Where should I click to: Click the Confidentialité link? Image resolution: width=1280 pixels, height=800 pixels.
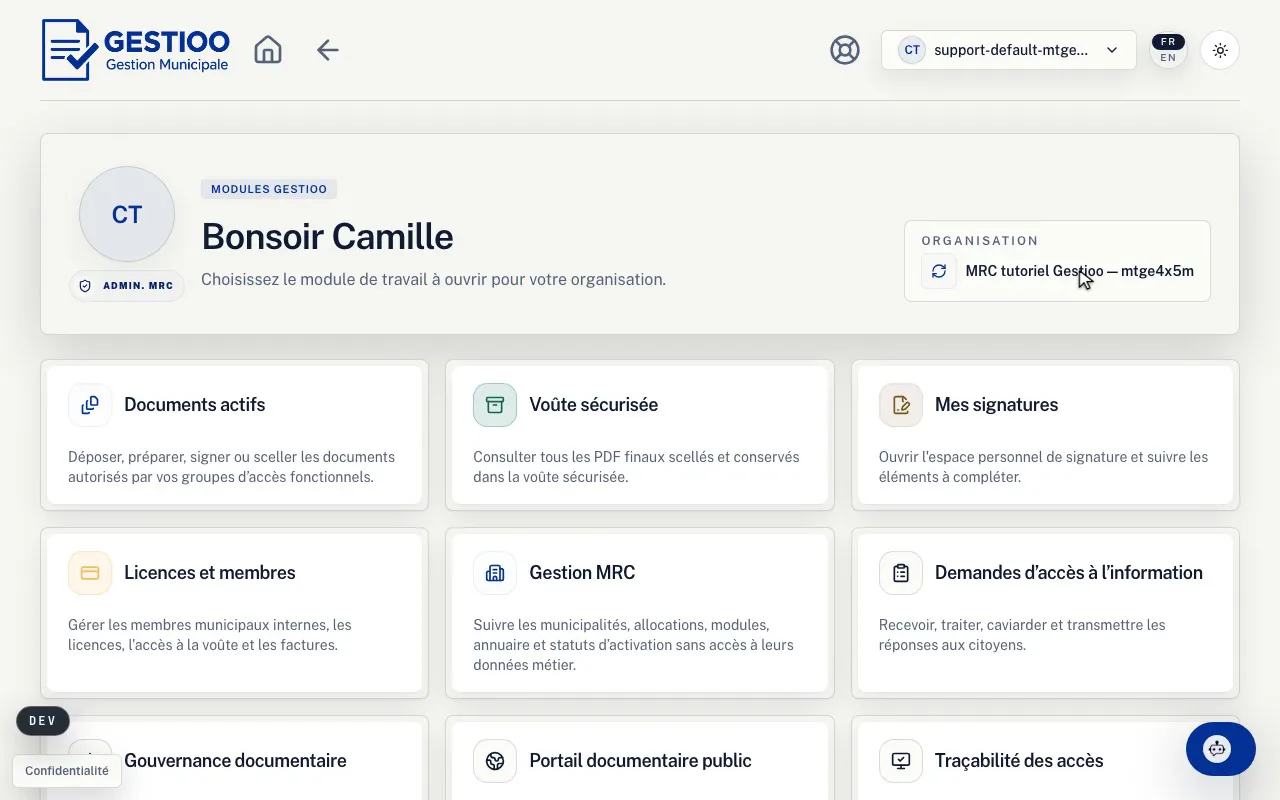tap(67, 771)
